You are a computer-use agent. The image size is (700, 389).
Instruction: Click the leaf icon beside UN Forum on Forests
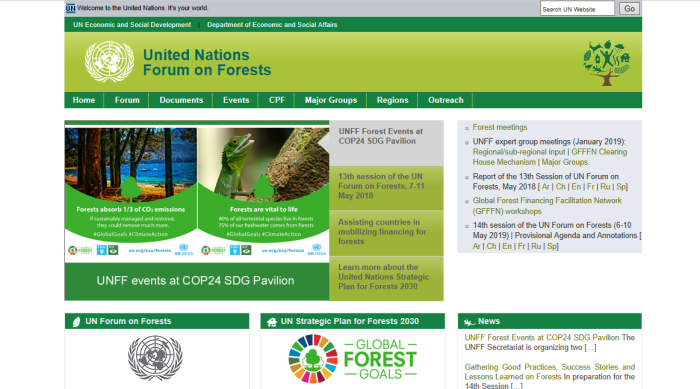tap(76, 322)
